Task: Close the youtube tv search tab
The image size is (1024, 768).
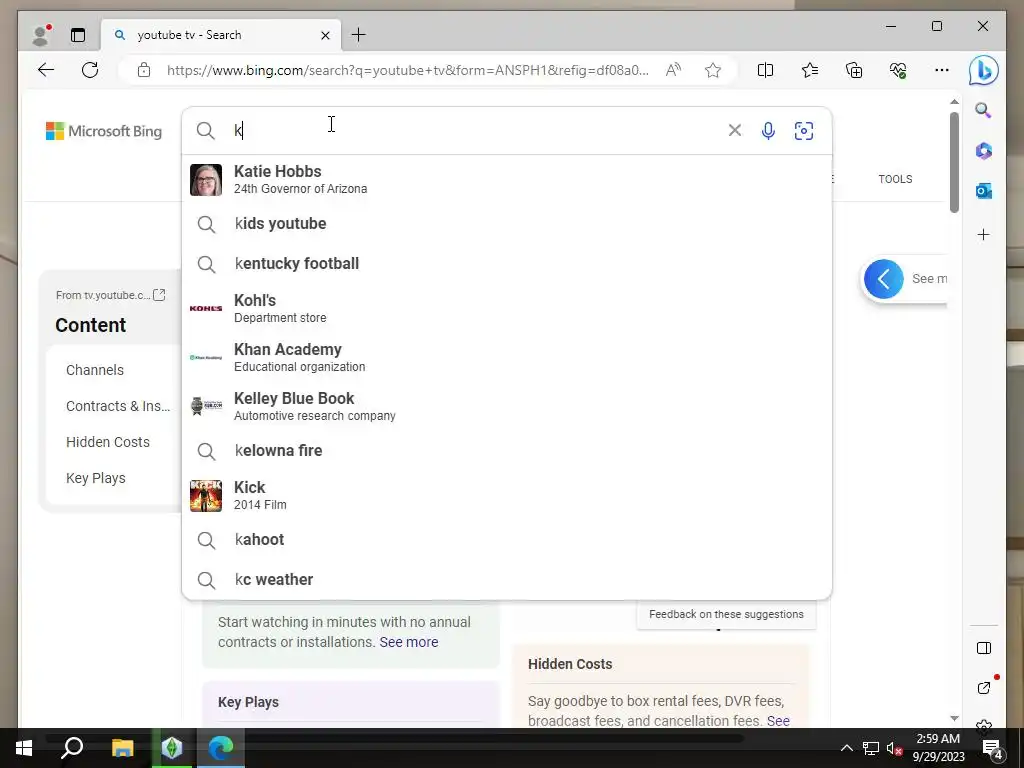Action: 325,35
